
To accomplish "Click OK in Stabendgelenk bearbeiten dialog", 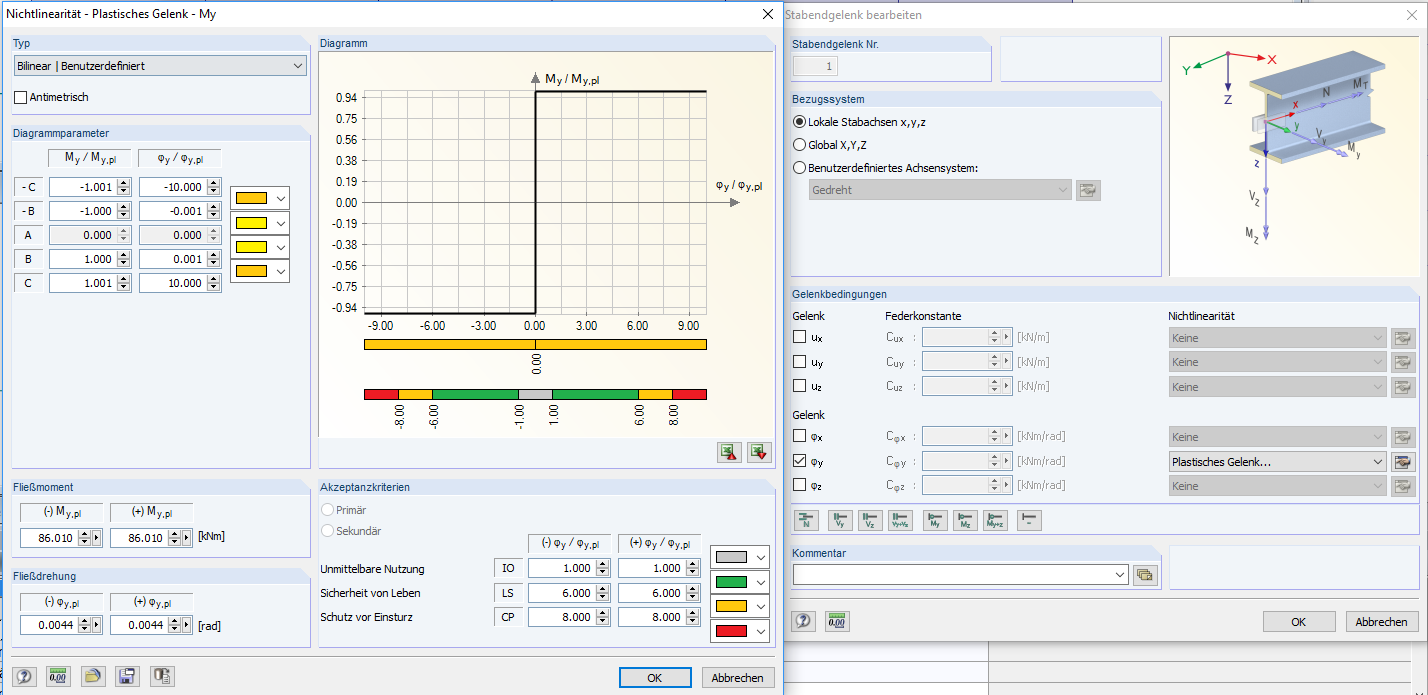I will pyautogui.click(x=1298, y=621).
